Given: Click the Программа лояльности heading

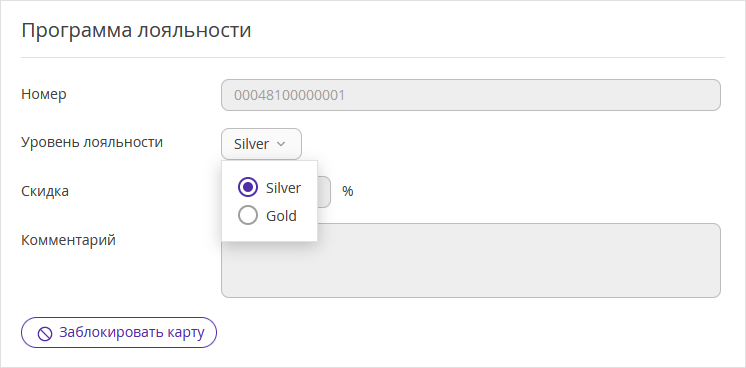Looking at the screenshot, I should (x=136, y=31).
